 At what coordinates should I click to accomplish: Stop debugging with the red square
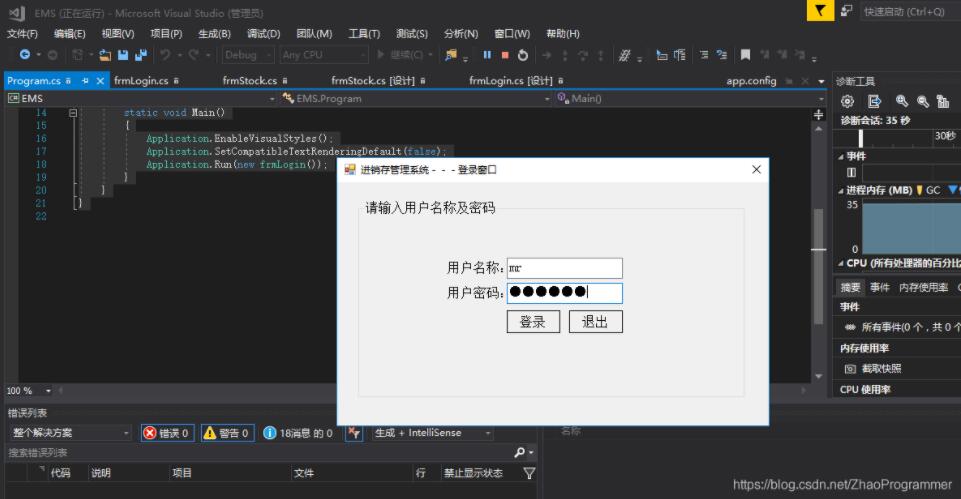(505, 55)
